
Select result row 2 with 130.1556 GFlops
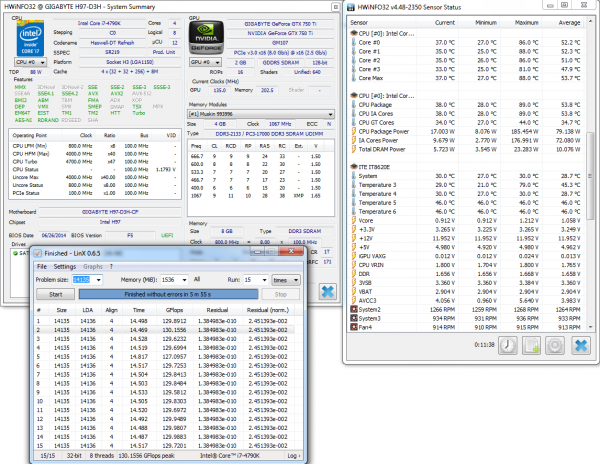coord(165,330)
